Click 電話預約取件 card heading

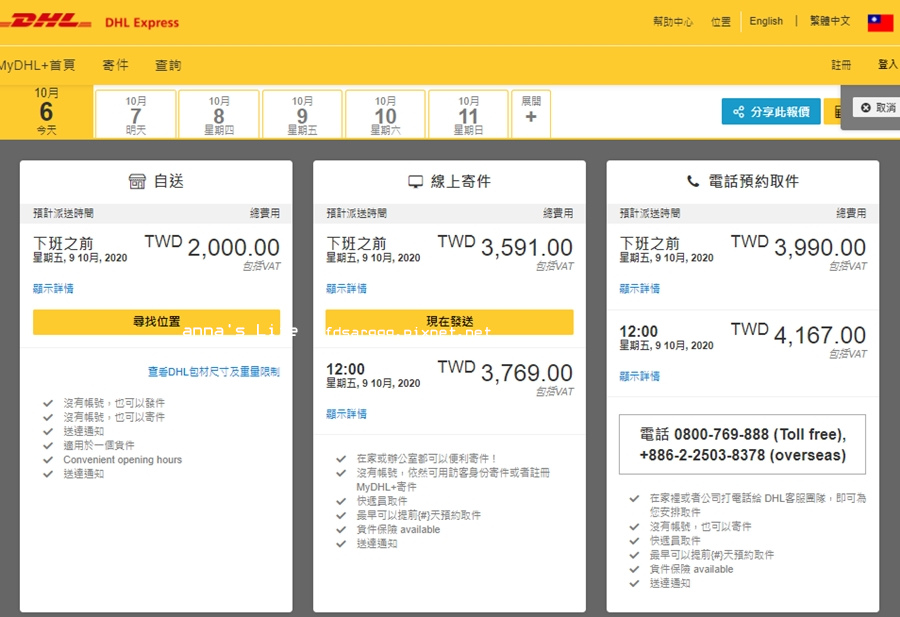pos(743,181)
